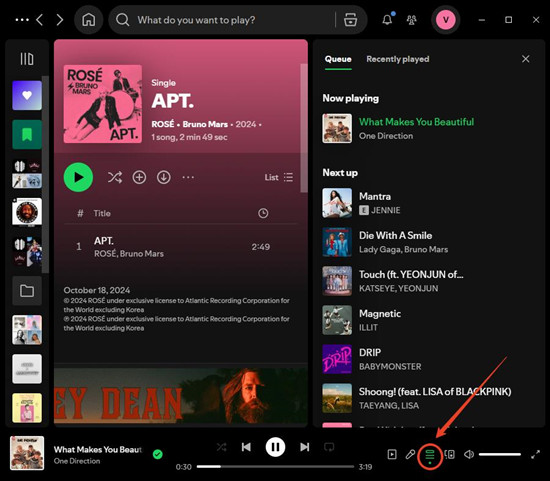Open Connect to a device icon
The image size is (550, 481).
coord(449,455)
